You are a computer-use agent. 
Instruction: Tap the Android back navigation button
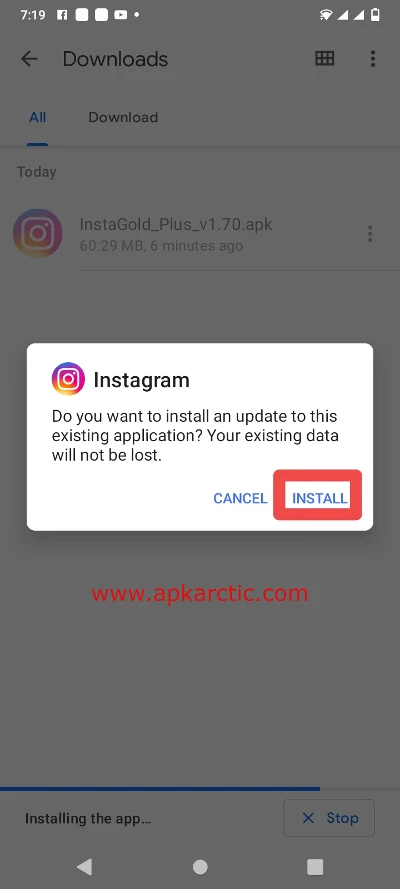click(x=84, y=866)
